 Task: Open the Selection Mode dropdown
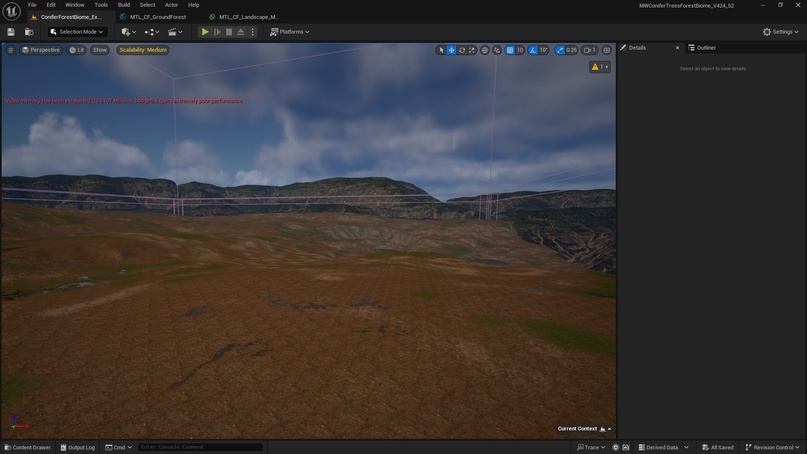(x=78, y=32)
